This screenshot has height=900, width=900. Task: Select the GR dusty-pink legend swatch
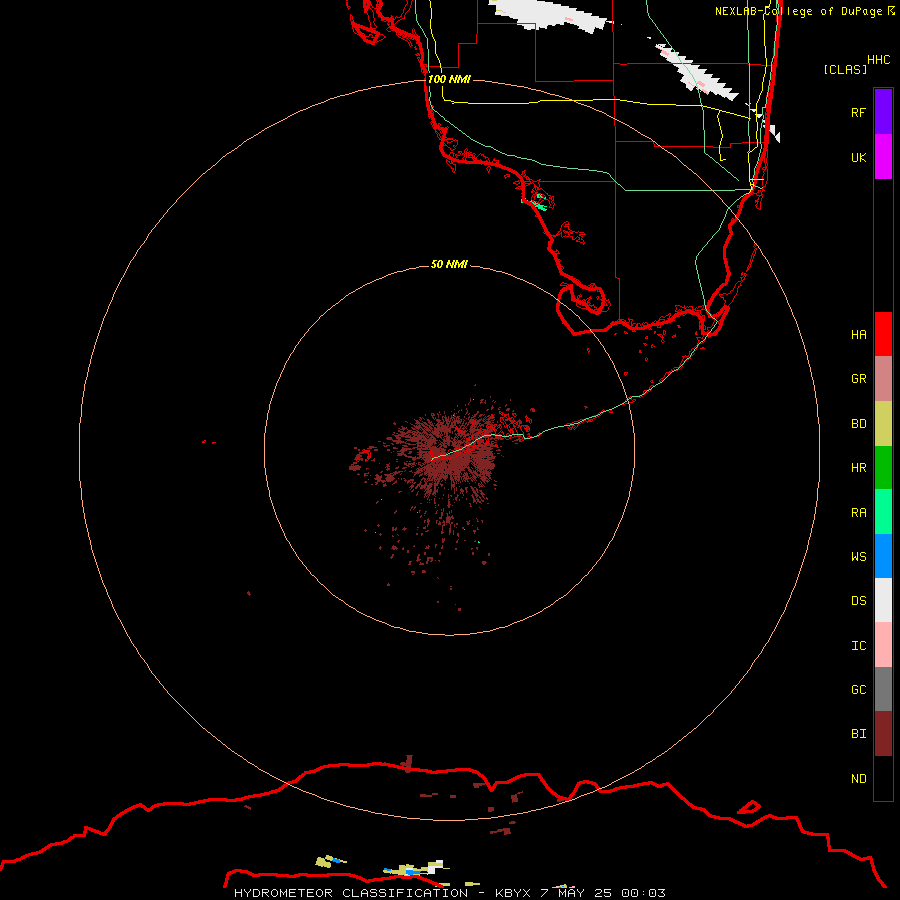tap(883, 379)
